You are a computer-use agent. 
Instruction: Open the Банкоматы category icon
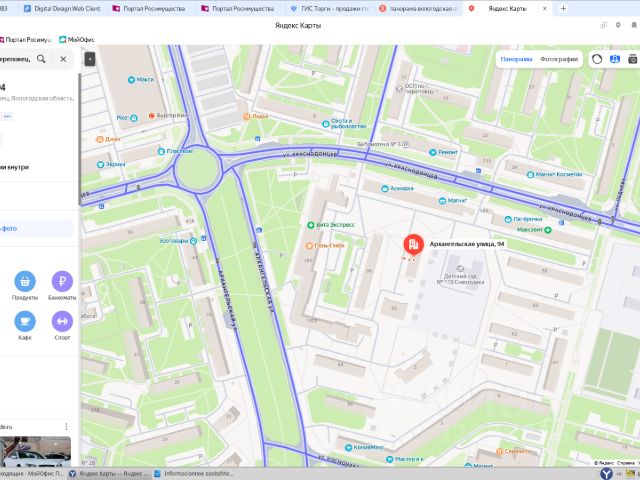coord(62,281)
